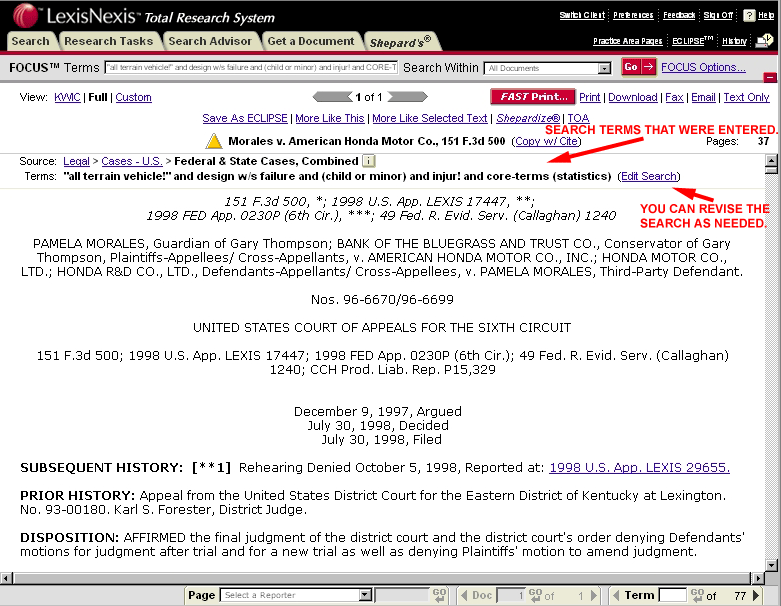This screenshot has width=781, height=606.
Task: Click the previous Term arrow in bottom bar
Action: (615, 595)
